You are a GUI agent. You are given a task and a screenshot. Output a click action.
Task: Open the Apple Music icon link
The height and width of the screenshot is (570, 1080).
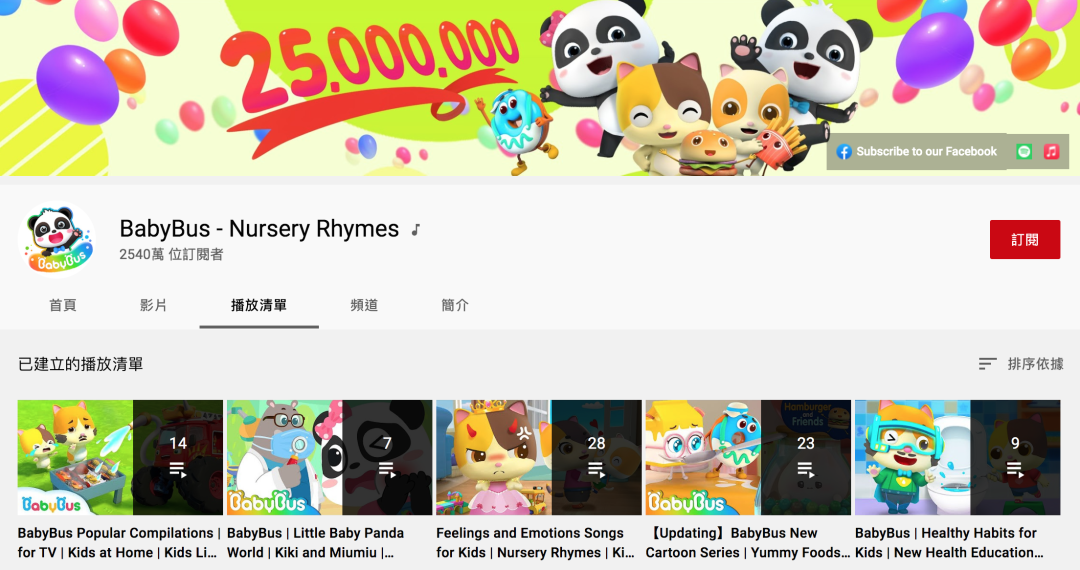(1051, 152)
